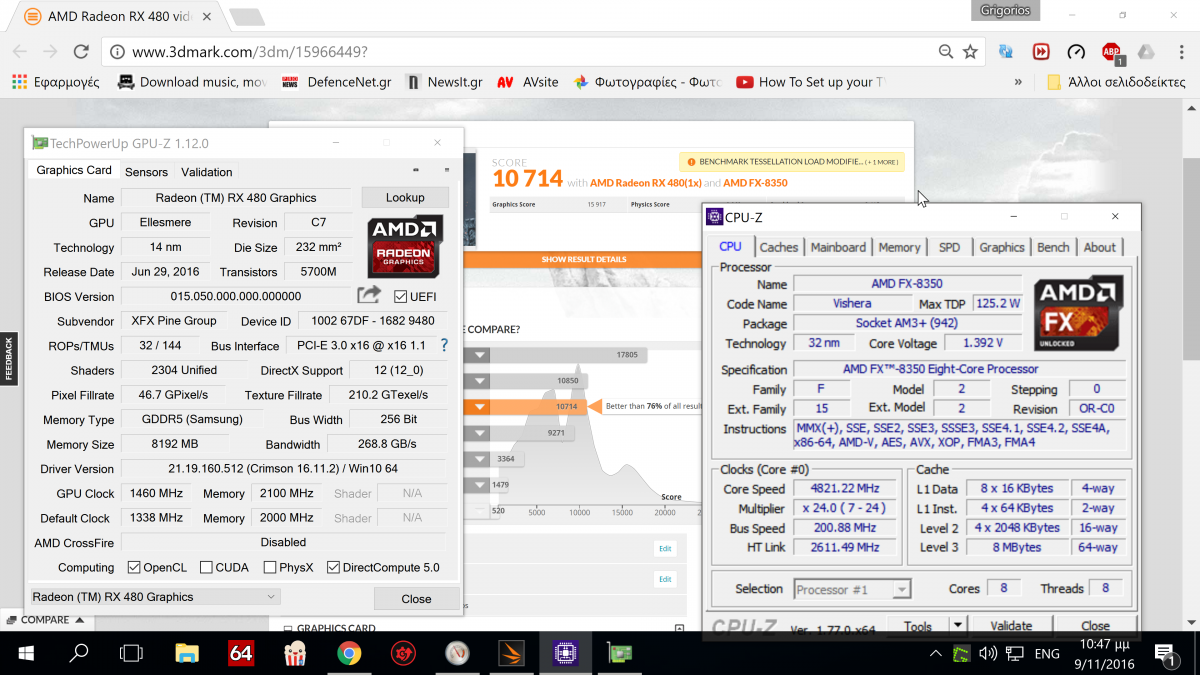Expand the 9271 comparison row arrow
Viewport: 1200px width, 675px height.
coord(481,433)
